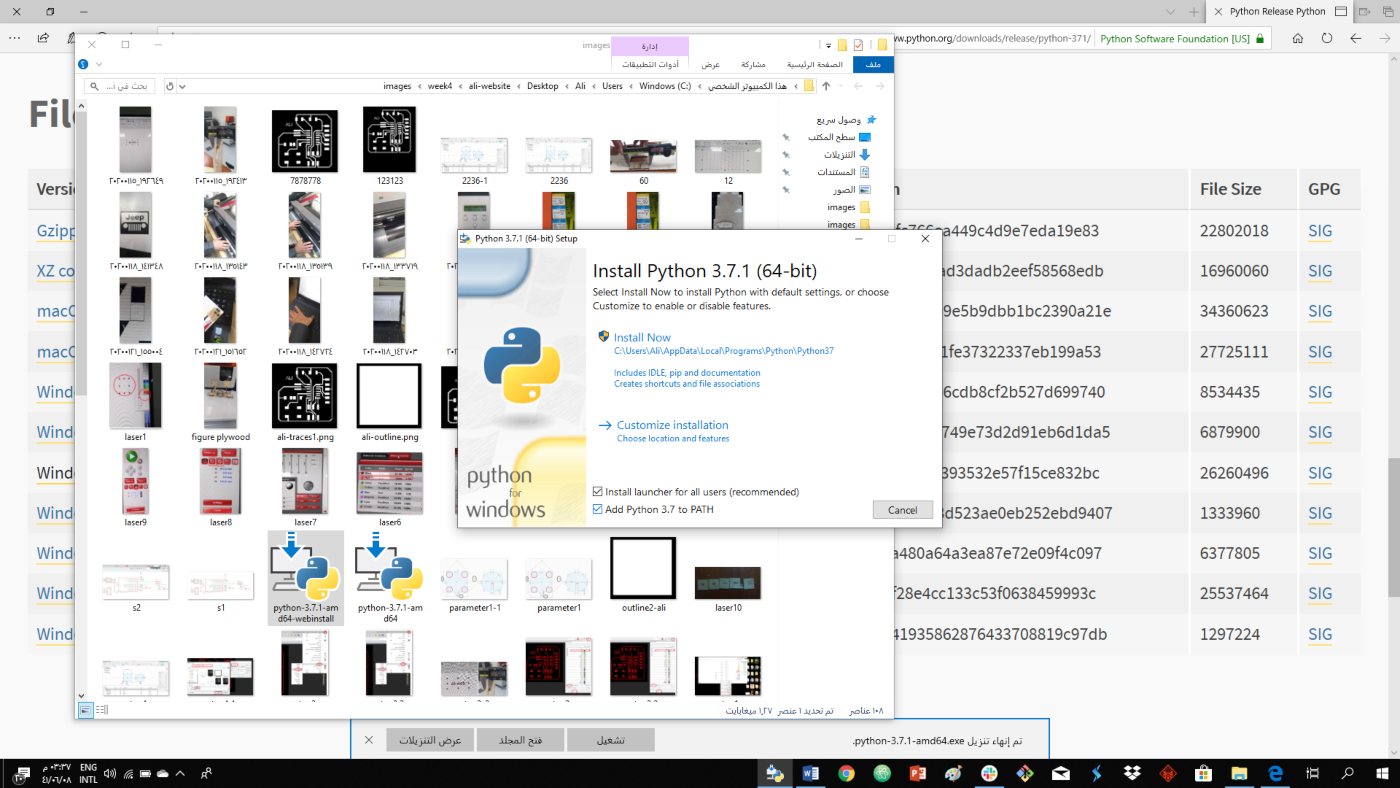Viewport: 1400px width, 788px height.
Task: Open the Explorer address bar history dropdown
Action: (x=181, y=86)
